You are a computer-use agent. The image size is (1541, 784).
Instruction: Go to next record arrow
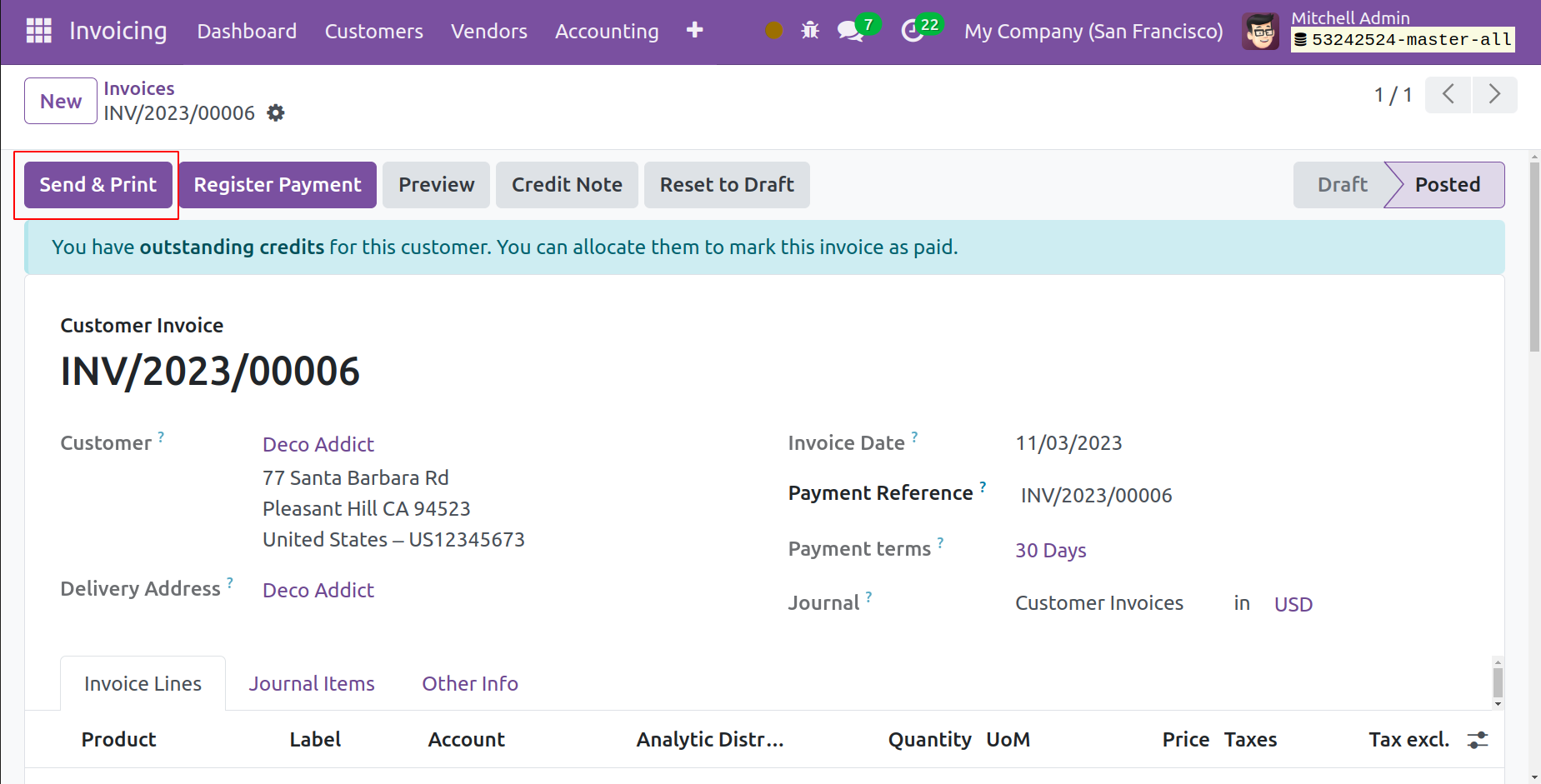[x=1494, y=94]
